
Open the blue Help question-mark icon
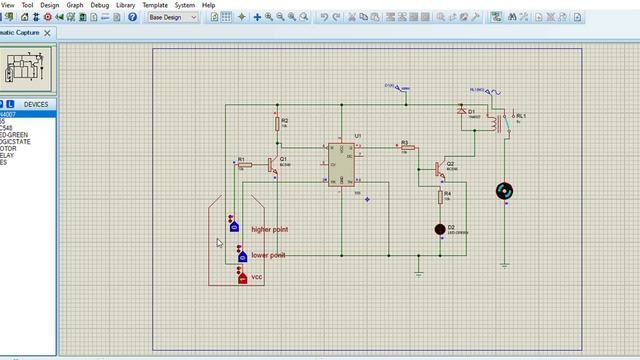coord(132,17)
